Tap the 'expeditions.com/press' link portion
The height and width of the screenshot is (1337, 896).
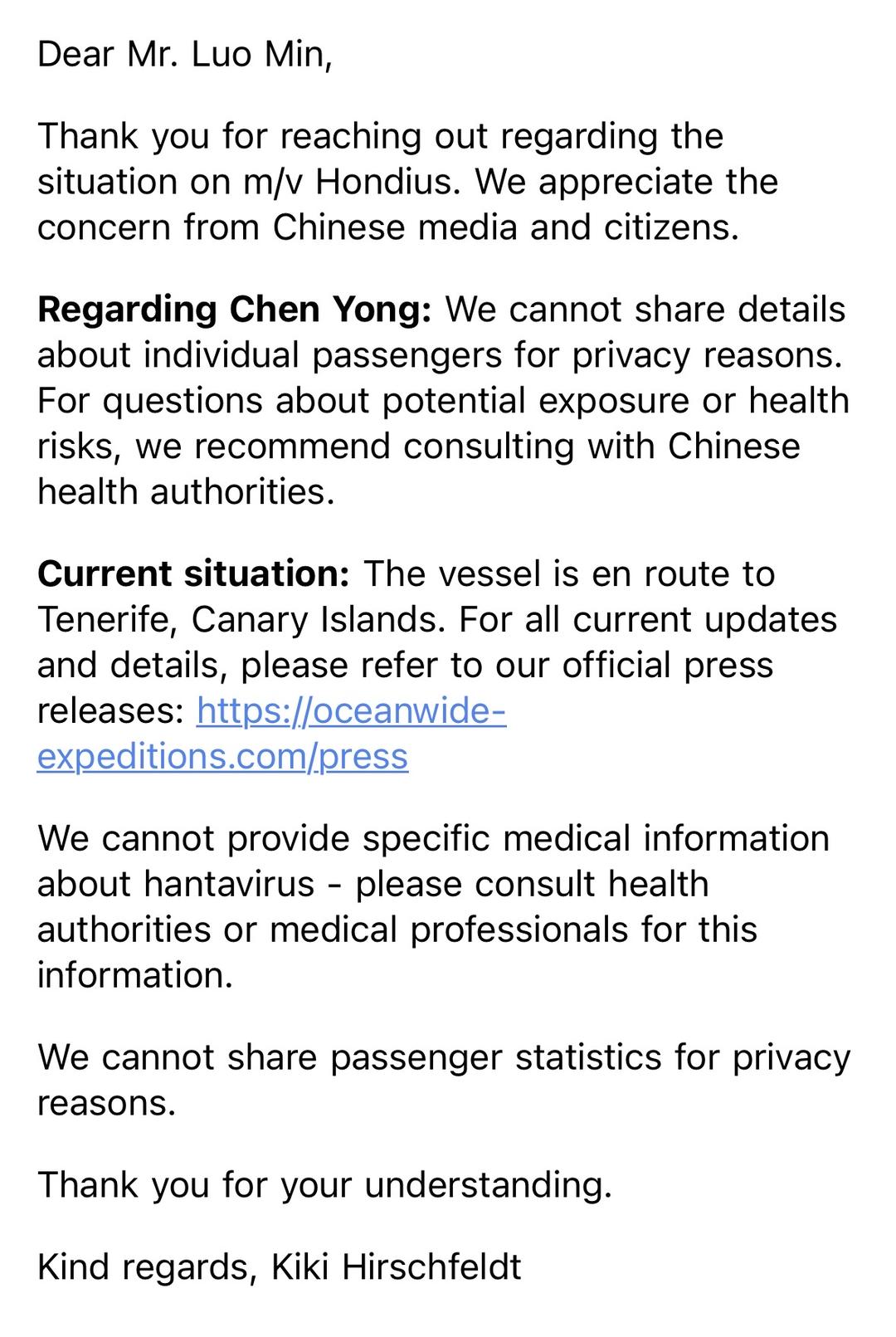click(x=222, y=757)
